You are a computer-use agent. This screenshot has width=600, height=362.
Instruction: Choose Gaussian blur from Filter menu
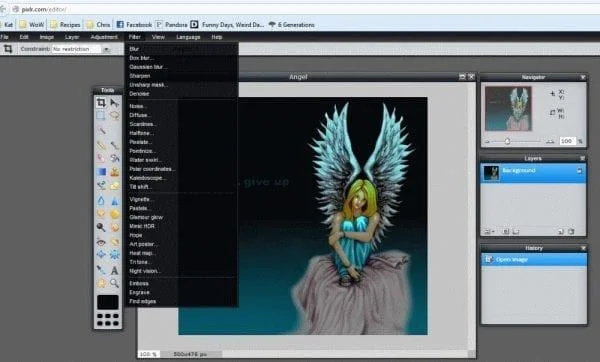tap(148, 67)
